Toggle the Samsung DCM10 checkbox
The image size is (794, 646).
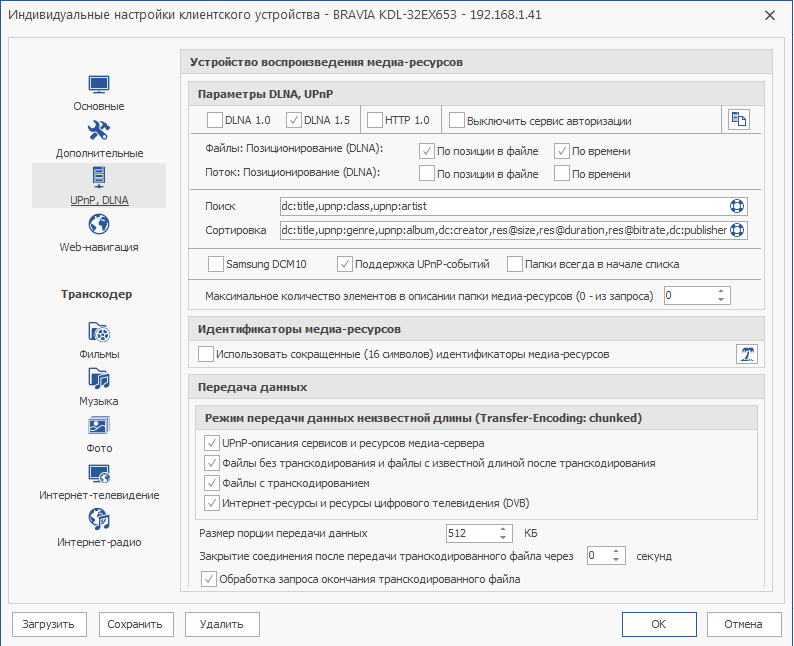coord(216,265)
